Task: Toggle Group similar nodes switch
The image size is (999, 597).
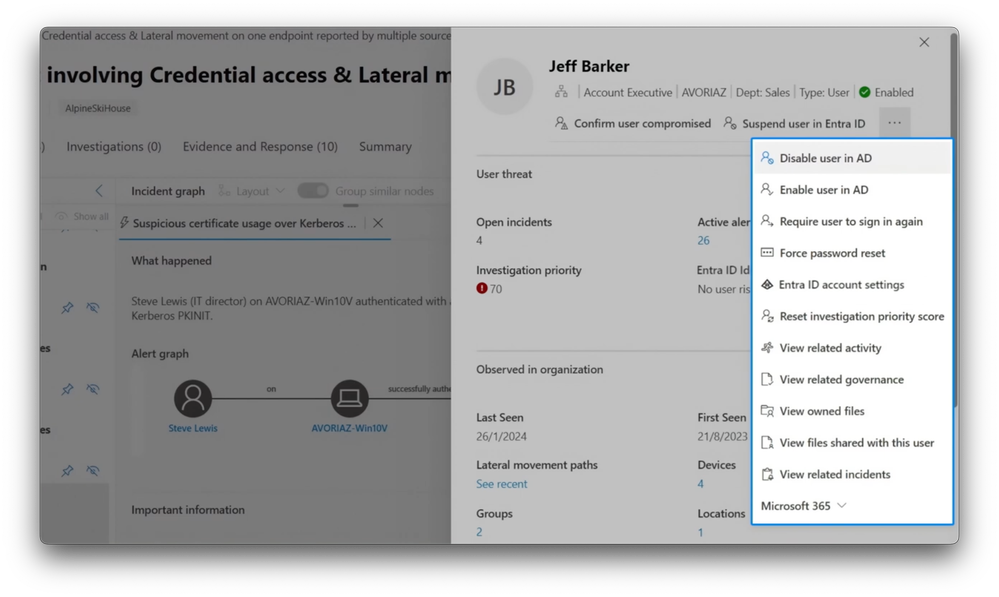Action: (313, 191)
